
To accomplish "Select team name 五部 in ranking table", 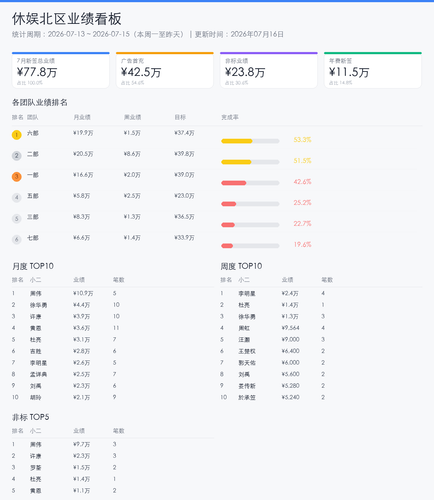I will tap(33, 196).
